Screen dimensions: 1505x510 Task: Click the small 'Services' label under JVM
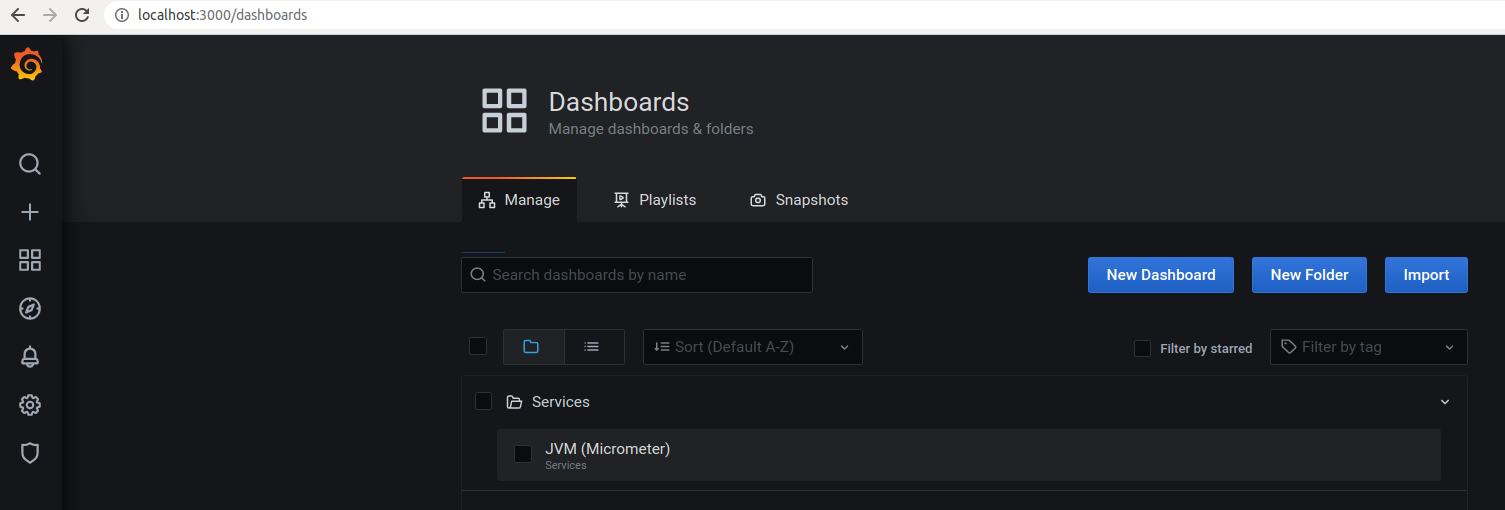[566, 466]
